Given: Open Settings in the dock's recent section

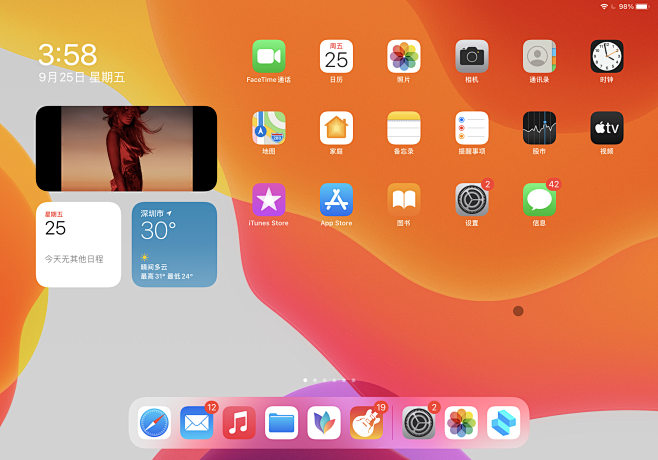Looking at the screenshot, I should [x=419, y=423].
